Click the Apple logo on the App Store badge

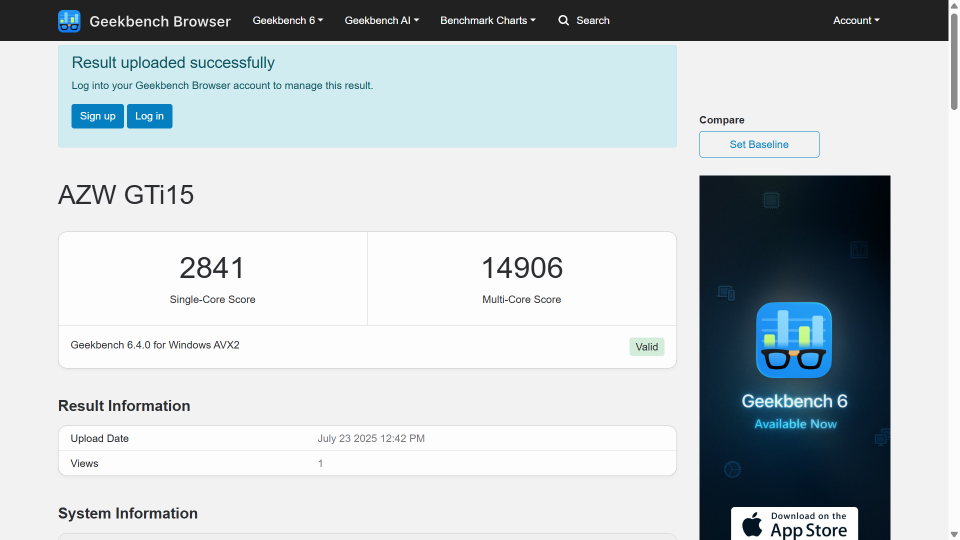click(x=752, y=525)
